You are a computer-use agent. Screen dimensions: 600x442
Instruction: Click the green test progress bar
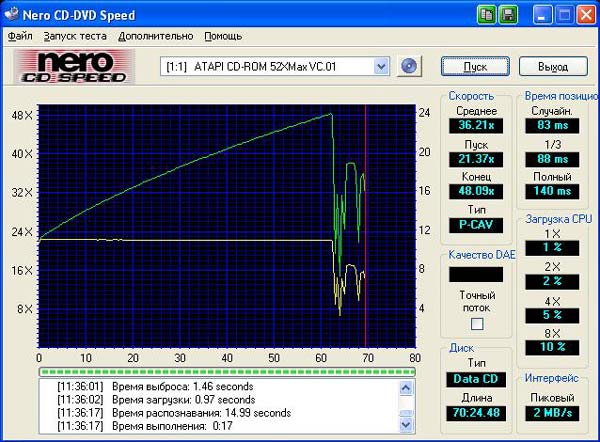click(x=225, y=372)
